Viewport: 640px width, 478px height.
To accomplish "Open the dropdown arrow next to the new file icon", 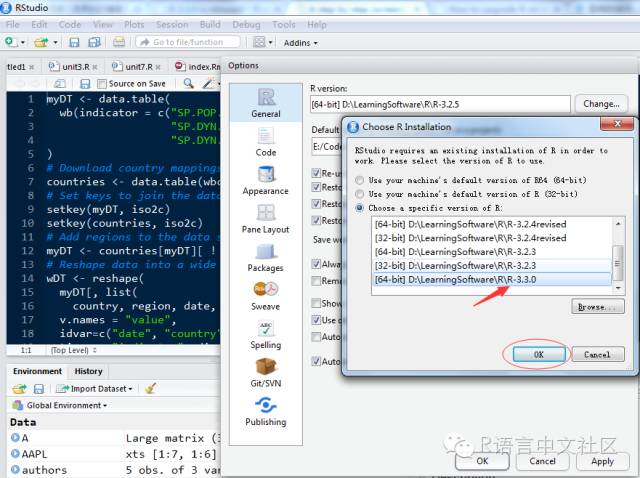I will (x=23, y=42).
